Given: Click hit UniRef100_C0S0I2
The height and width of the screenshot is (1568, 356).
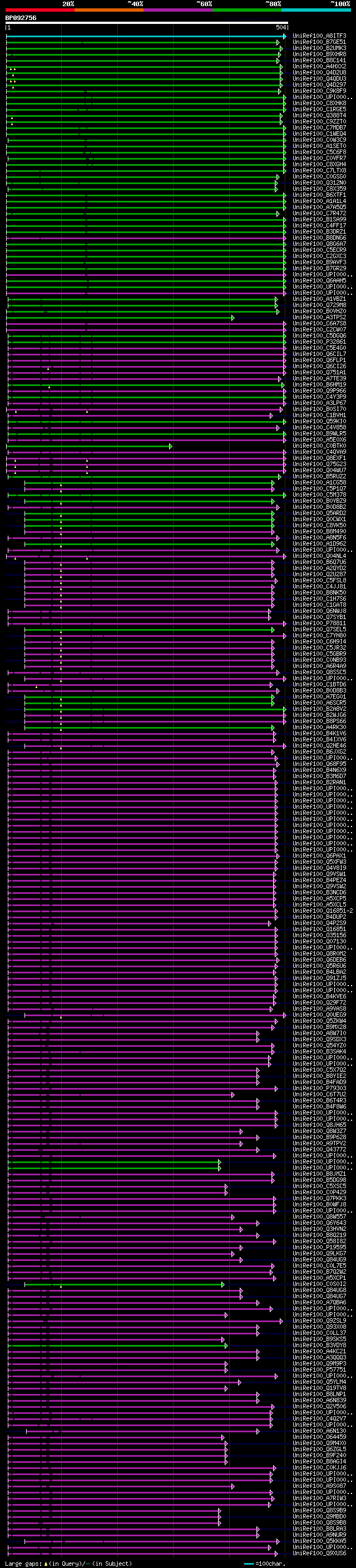Looking at the screenshot, I should point(319,1284).
